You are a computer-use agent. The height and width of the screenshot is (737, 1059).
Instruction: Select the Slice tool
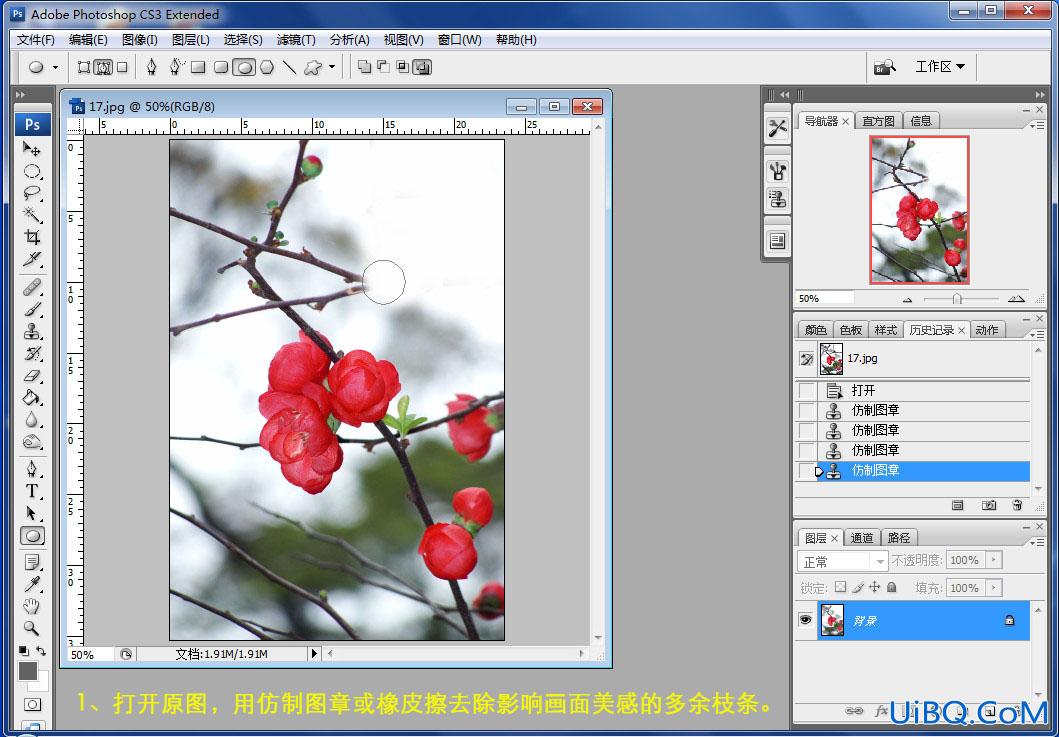pyautogui.click(x=32, y=259)
